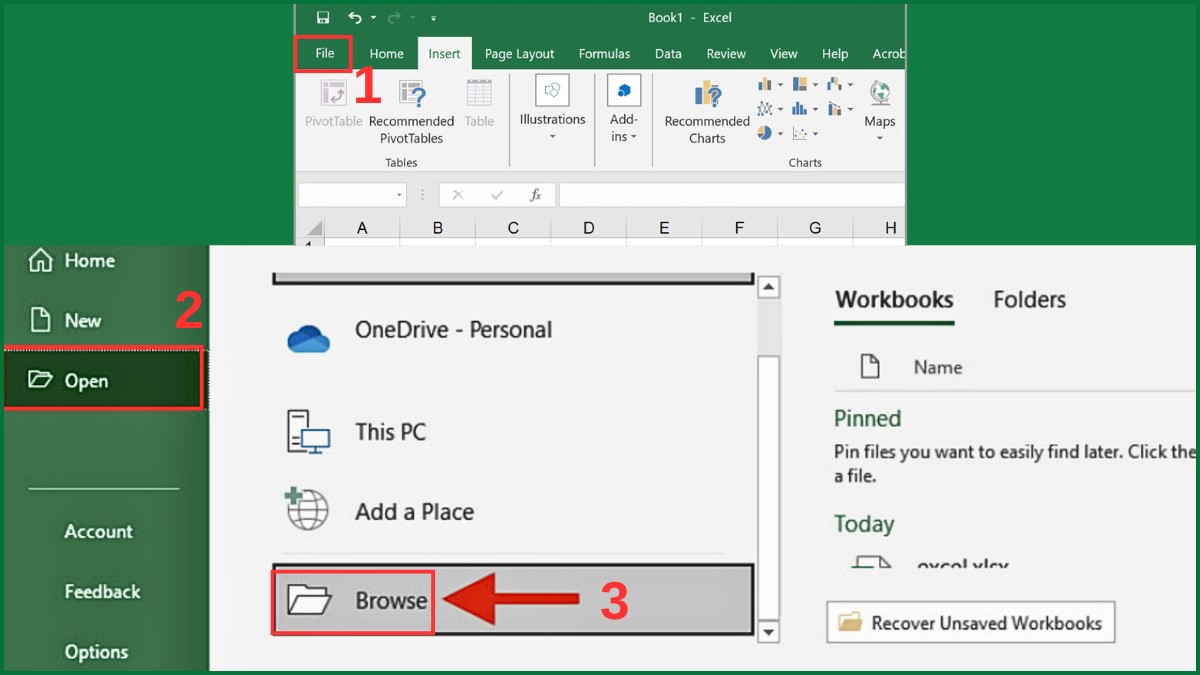The image size is (1200, 675).
Task: Click the Save icon on Quick Access Toolbar
Action: click(x=322, y=17)
